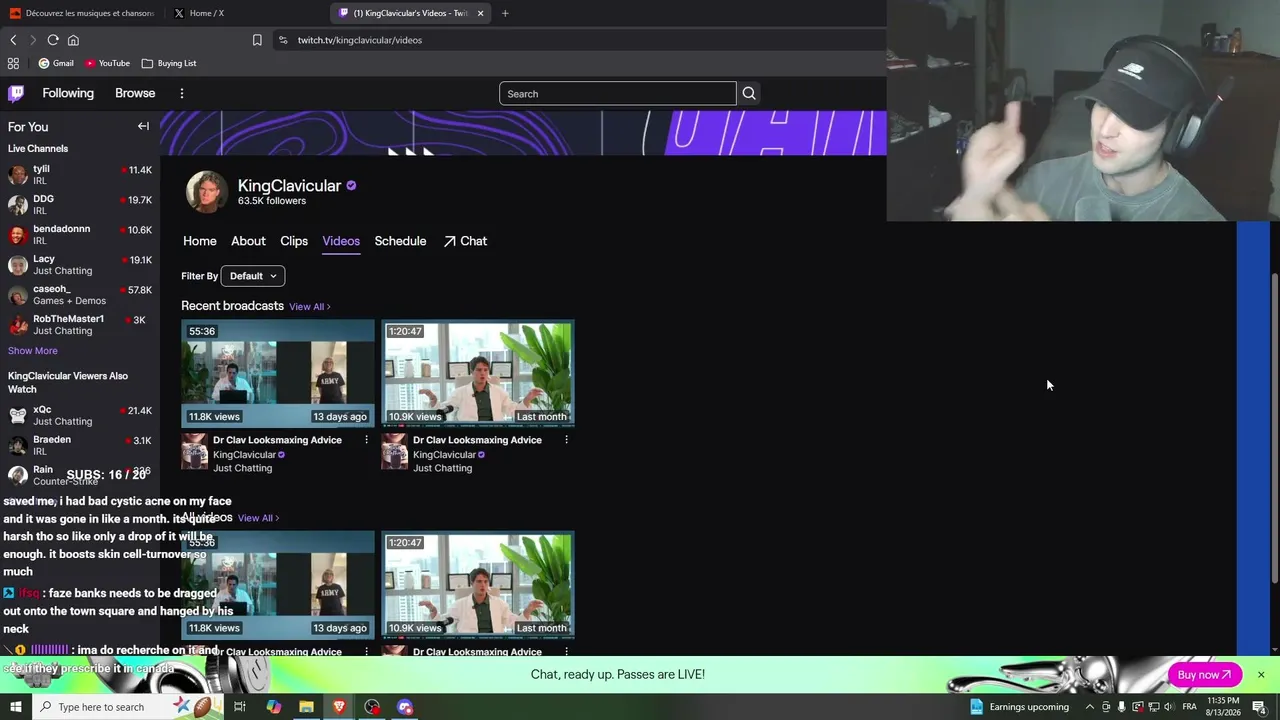Open File Explorer from the taskbar
This screenshot has width=1280, height=720.
point(306,707)
